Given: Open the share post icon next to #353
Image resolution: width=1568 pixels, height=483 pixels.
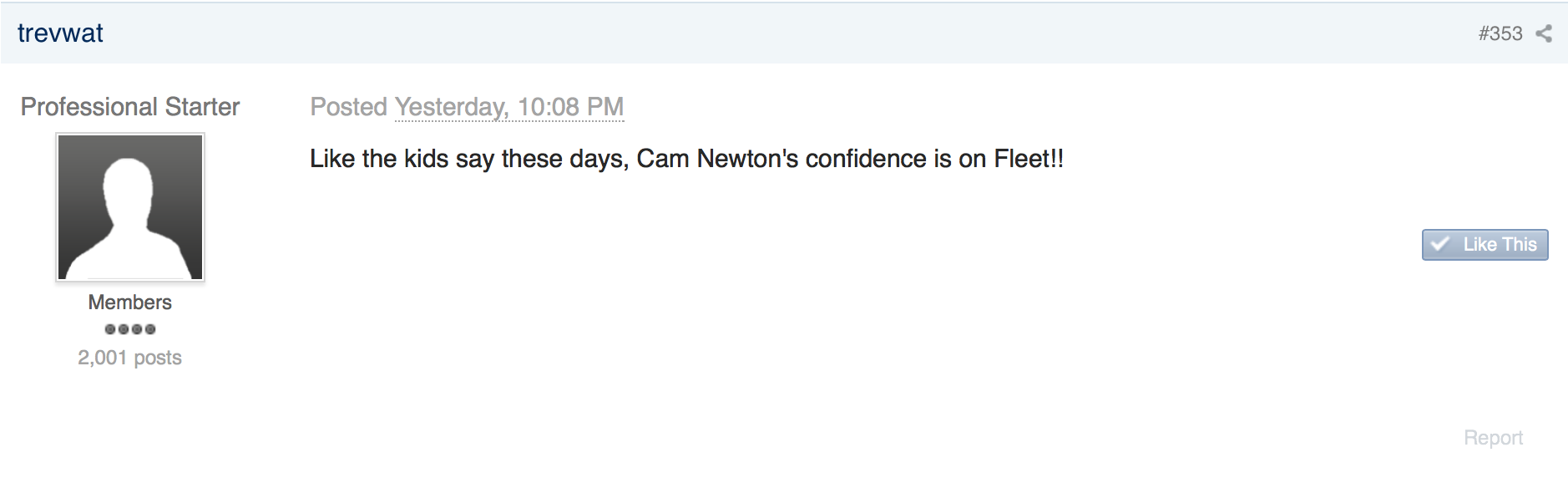Looking at the screenshot, I should coord(1544,33).
